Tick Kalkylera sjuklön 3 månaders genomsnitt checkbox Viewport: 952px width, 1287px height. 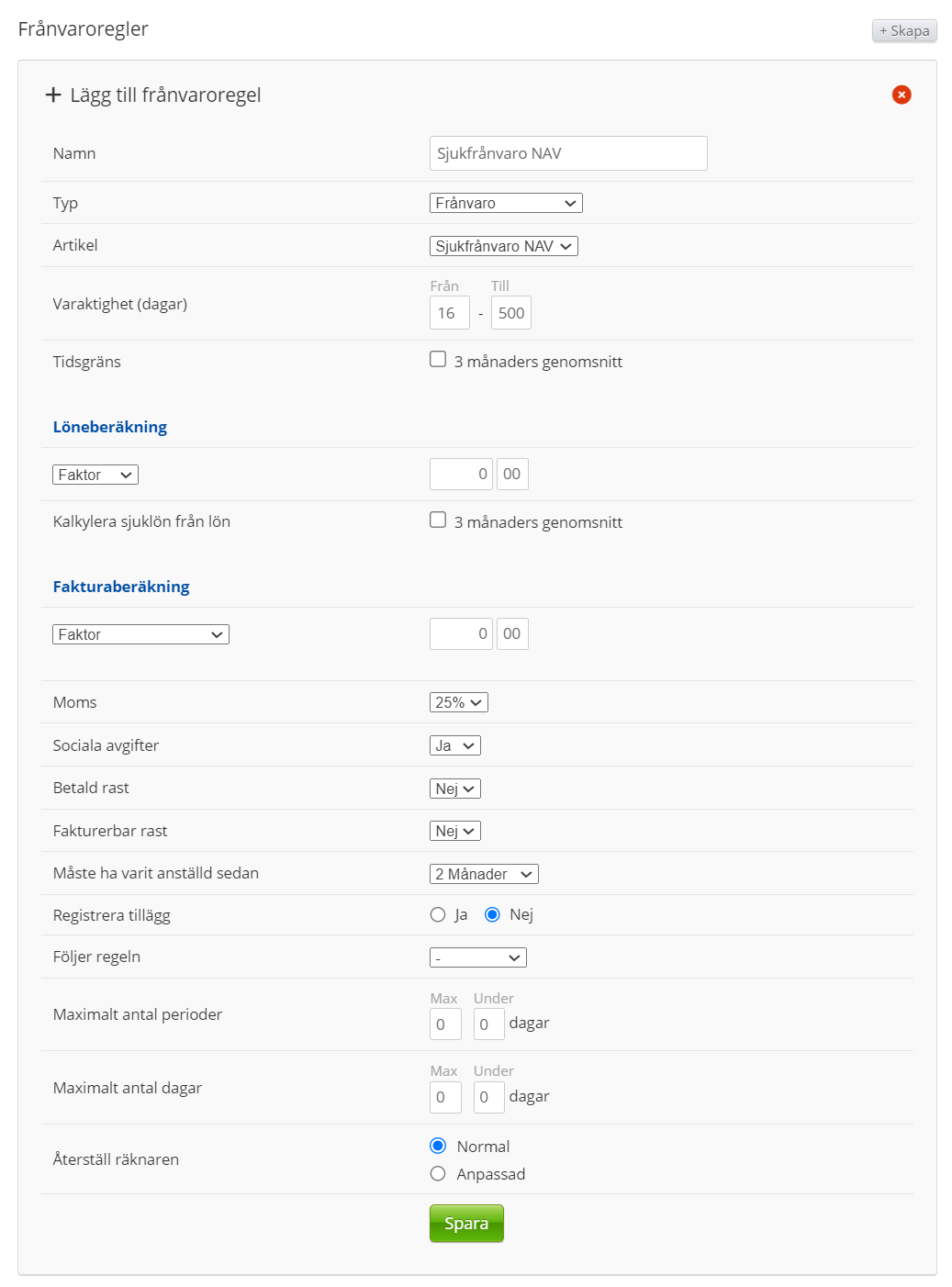pos(438,520)
